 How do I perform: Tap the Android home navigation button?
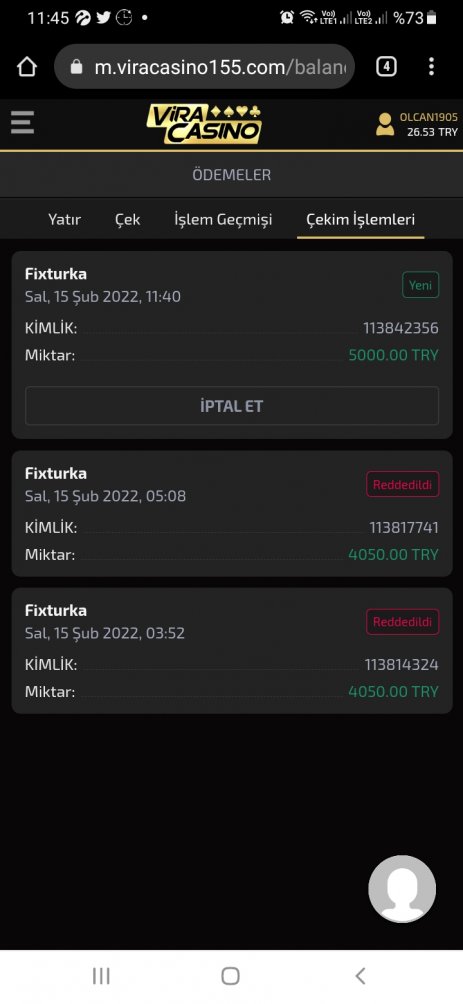pyautogui.click(x=231, y=976)
